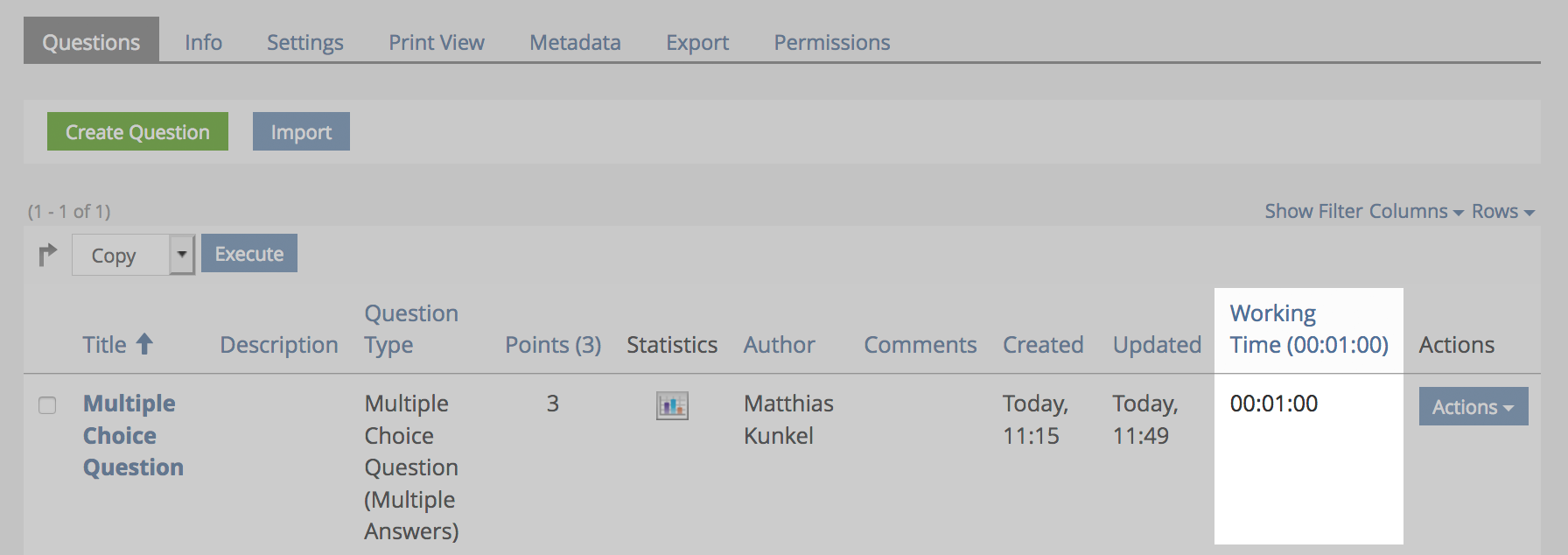The height and width of the screenshot is (555, 1568).
Task: Open the statistics chart icon
Action: pos(672,405)
